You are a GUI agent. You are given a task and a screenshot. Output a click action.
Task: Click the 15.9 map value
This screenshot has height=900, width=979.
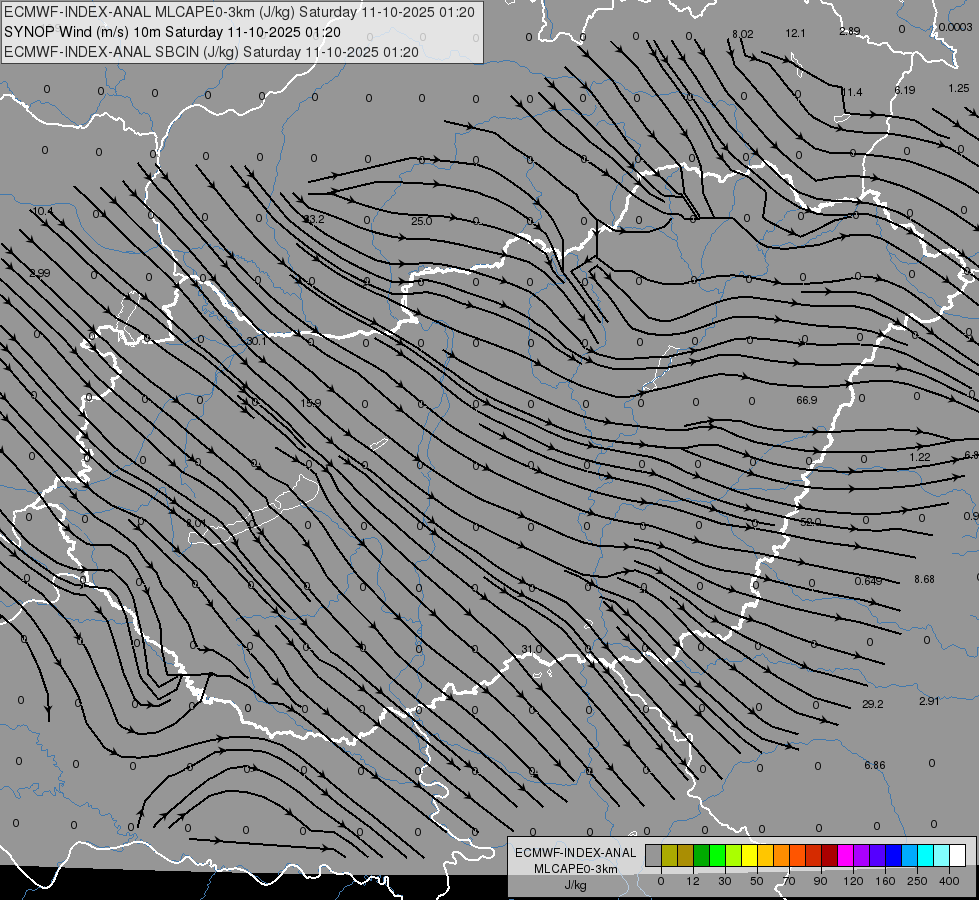[310, 403]
